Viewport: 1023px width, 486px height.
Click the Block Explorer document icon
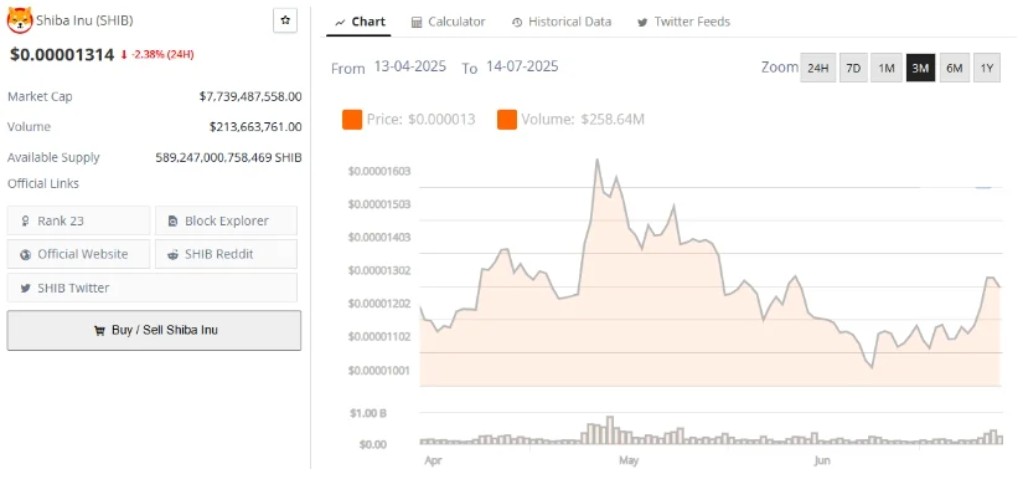pyautogui.click(x=173, y=221)
